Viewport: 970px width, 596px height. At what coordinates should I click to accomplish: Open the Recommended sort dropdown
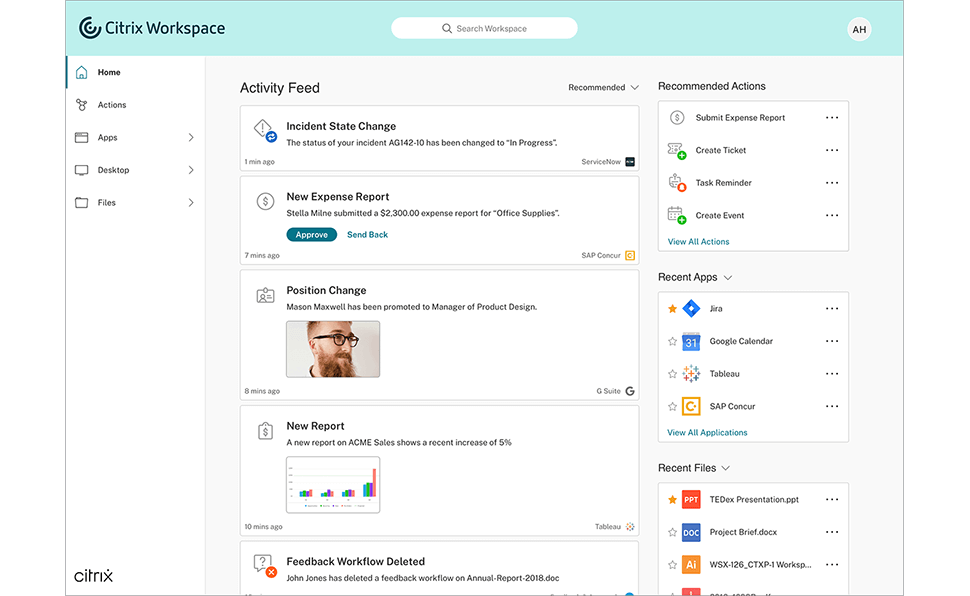pyautogui.click(x=603, y=88)
